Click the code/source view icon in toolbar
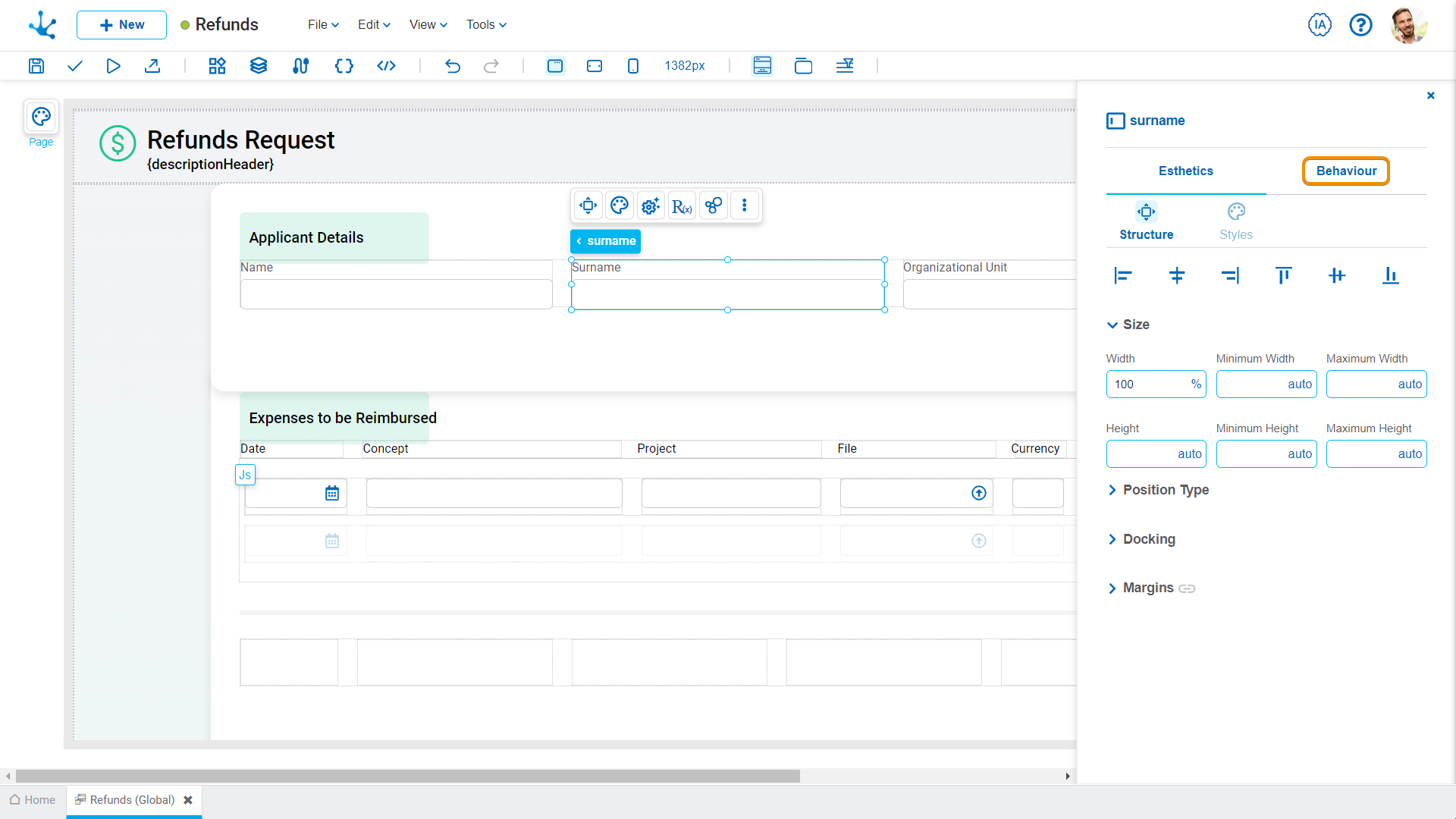 click(x=385, y=66)
